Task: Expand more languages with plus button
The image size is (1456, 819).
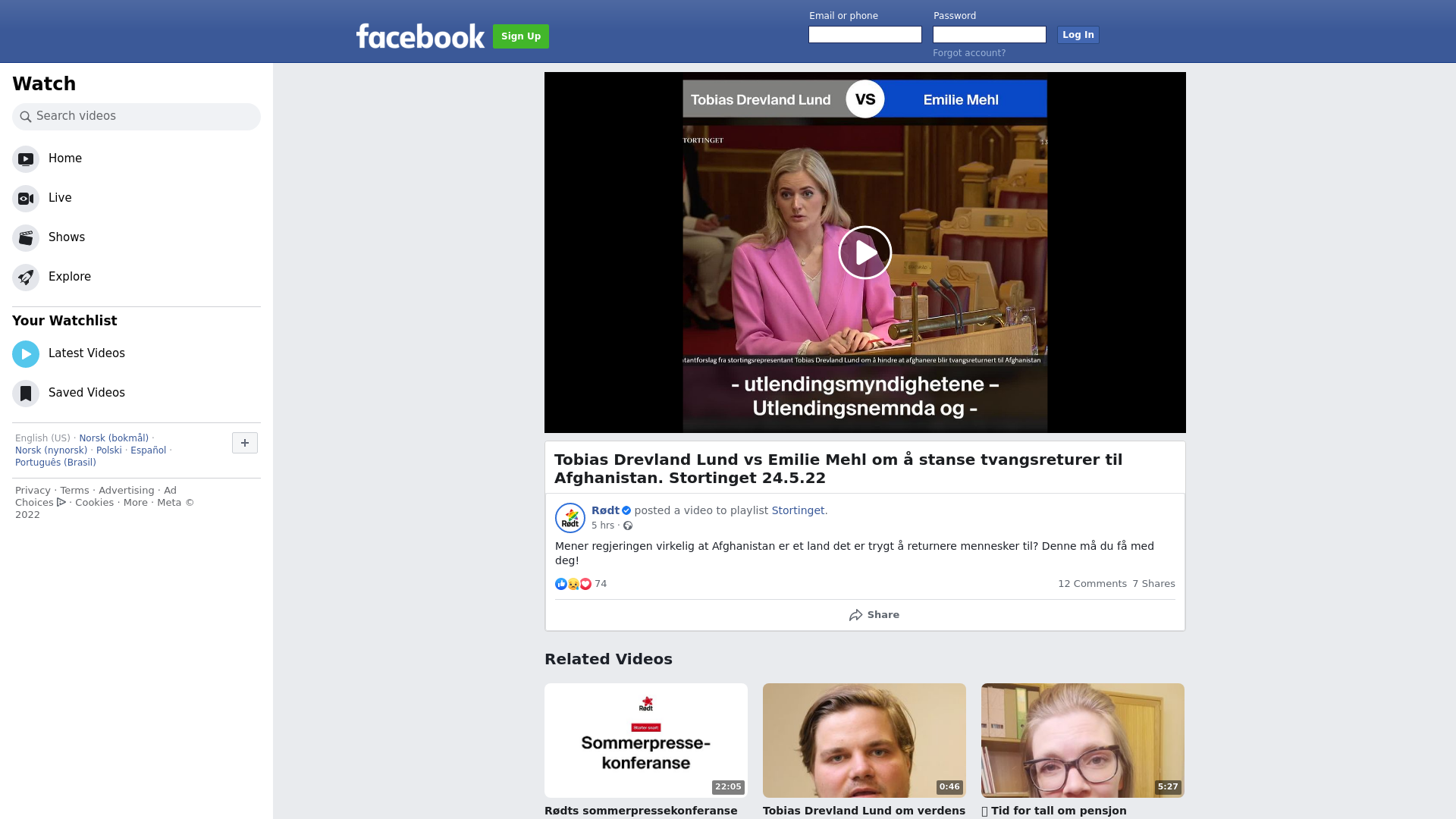Action: (x=245, y=443)
